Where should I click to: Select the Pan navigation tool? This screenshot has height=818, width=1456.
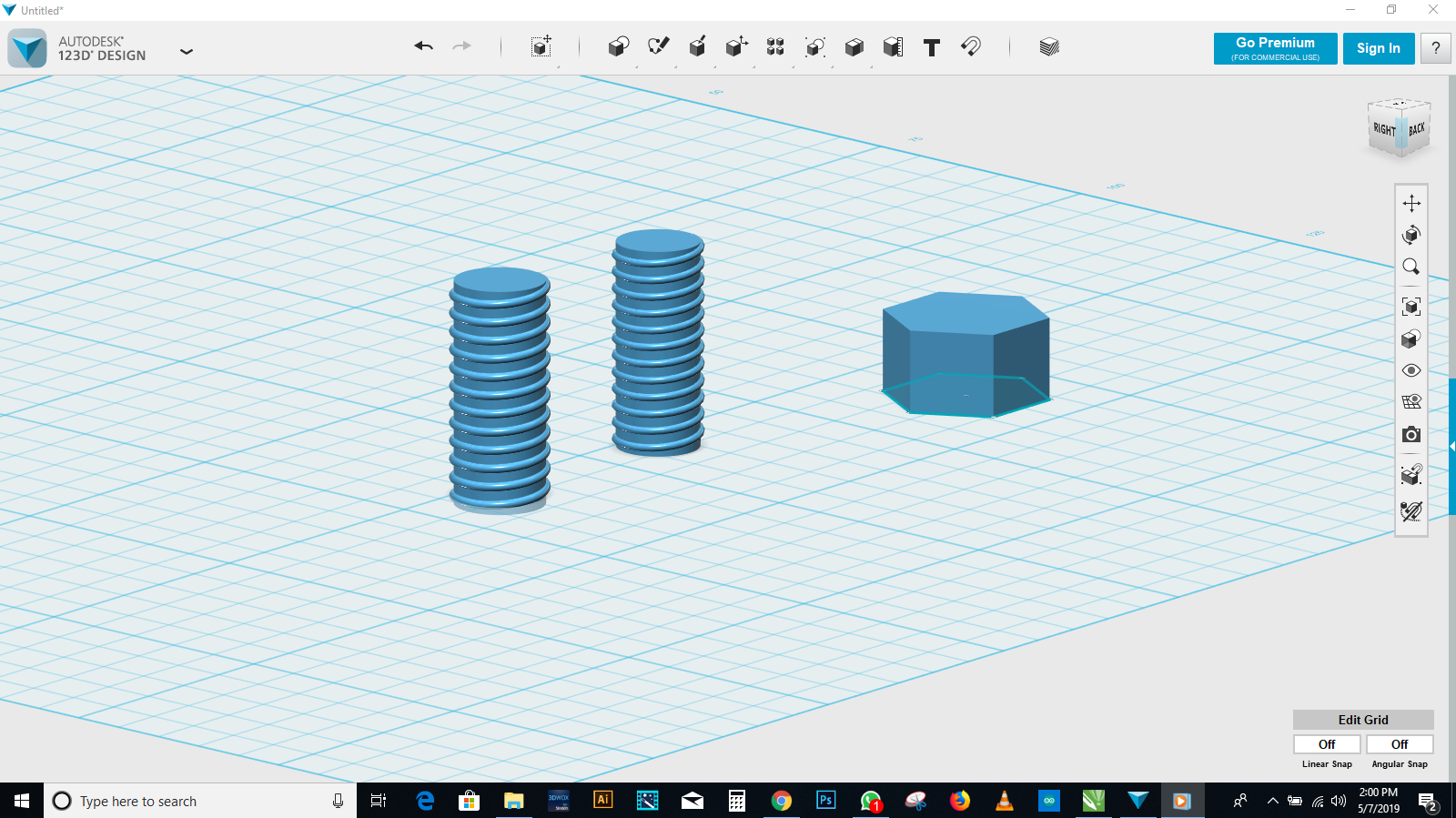pos(1411,203)
